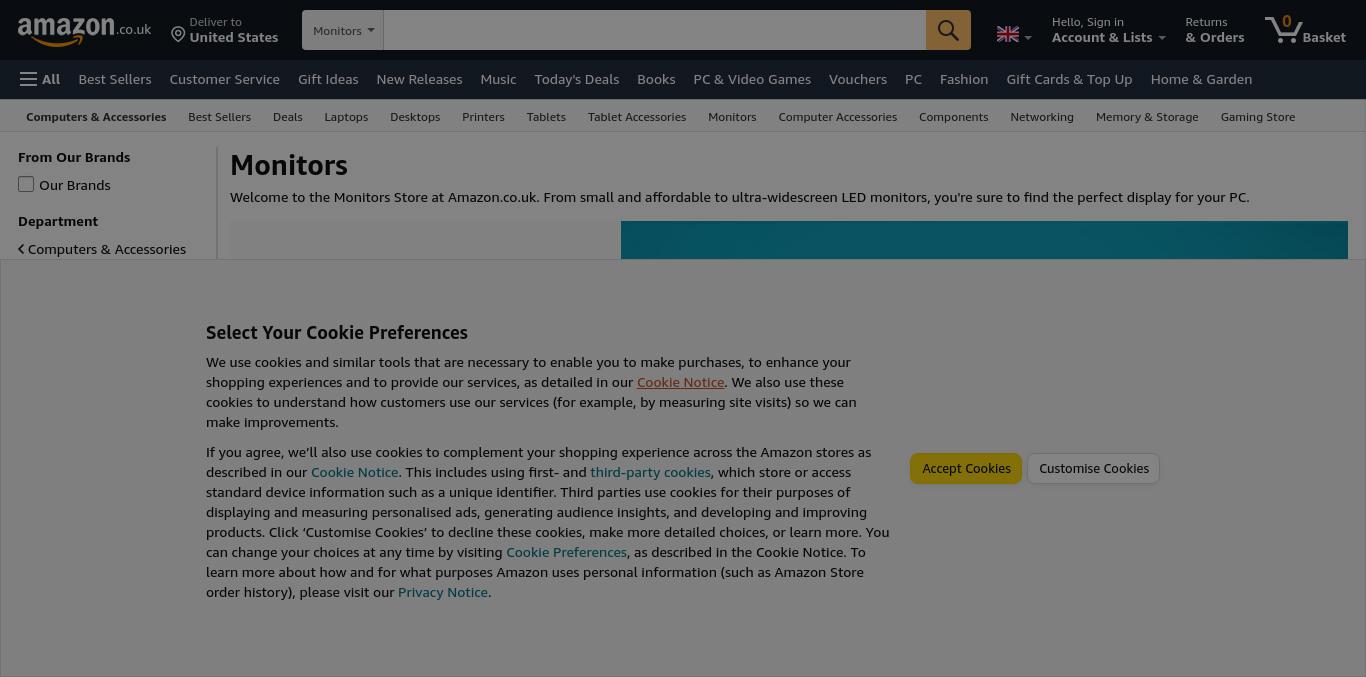Image resolution: width=1366 pixels, height=677 pixels.
Task: Open Tablets in sub-nav
Action: (x=546, y=117)
